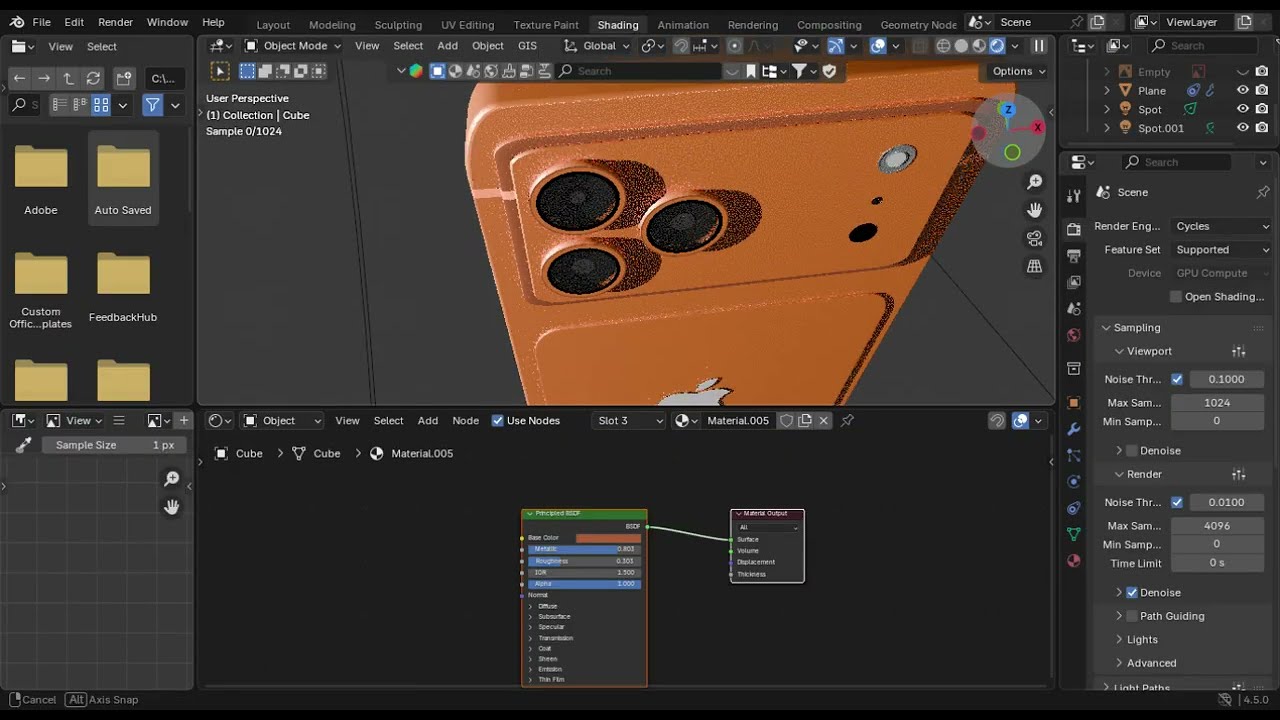Switch file browser to vertical list view

(x=60, y=105)
